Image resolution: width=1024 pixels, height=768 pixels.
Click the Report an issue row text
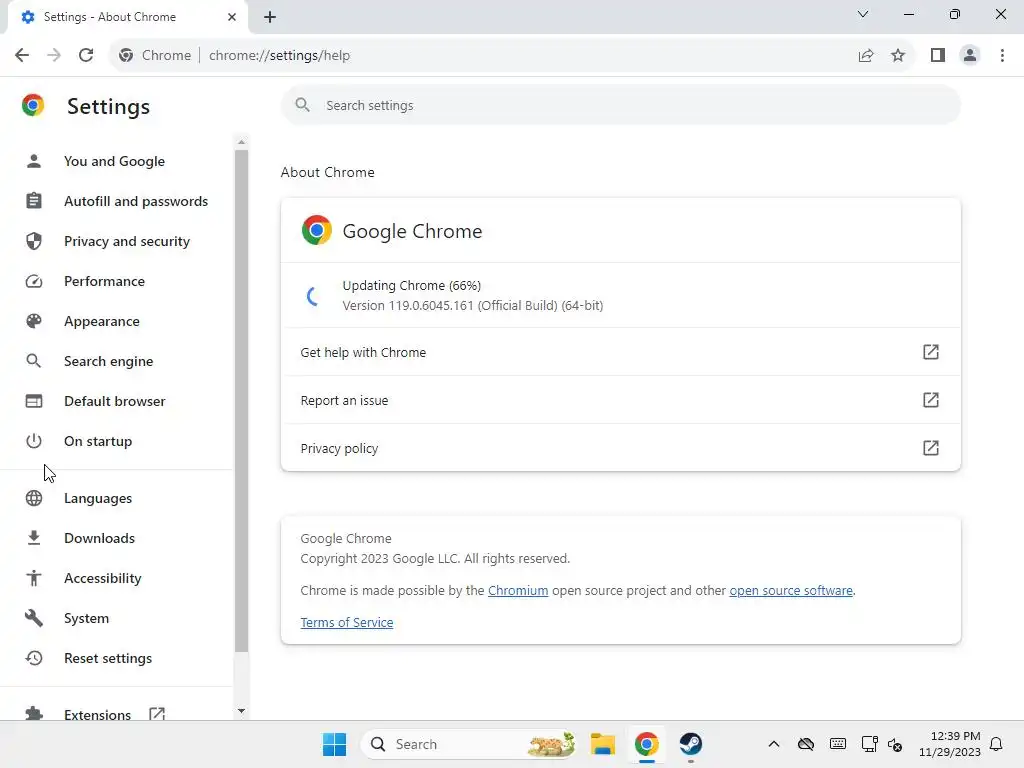(x=344, y=400)
